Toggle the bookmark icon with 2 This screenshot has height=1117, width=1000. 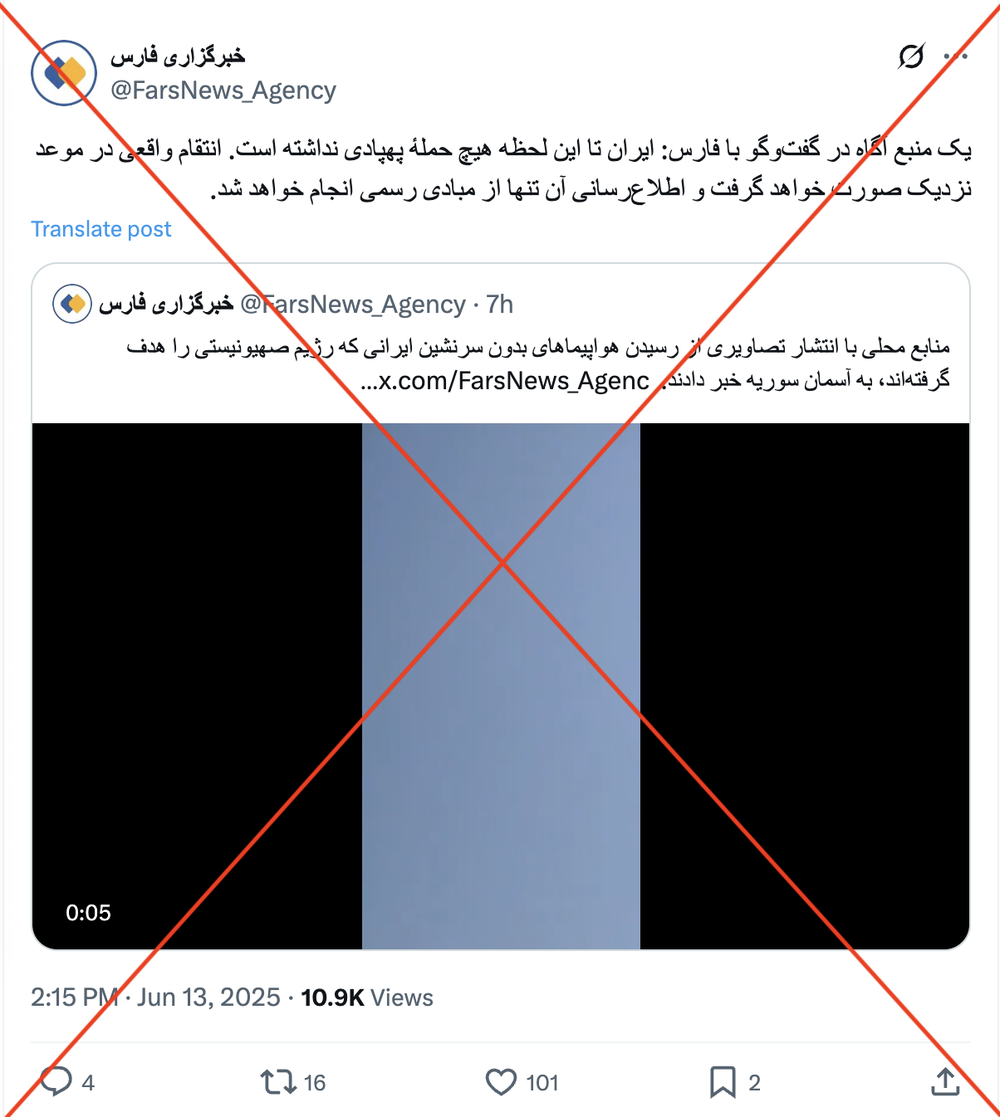[x=723, y=1082]
